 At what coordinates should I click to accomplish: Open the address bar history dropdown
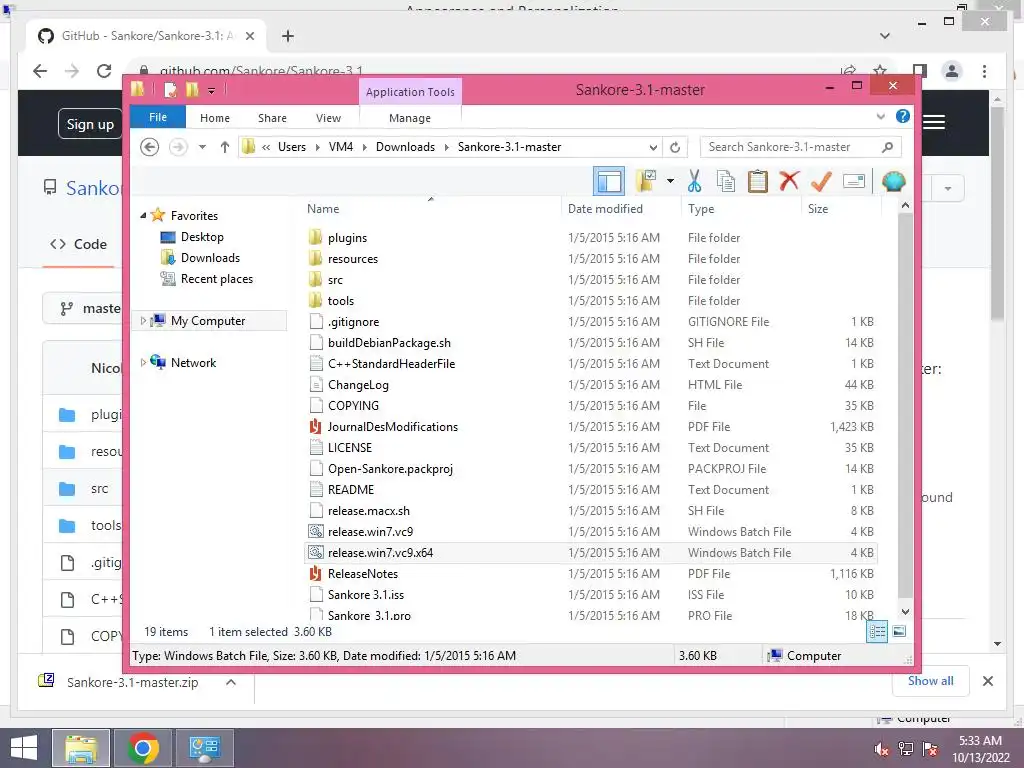[653, 147]
